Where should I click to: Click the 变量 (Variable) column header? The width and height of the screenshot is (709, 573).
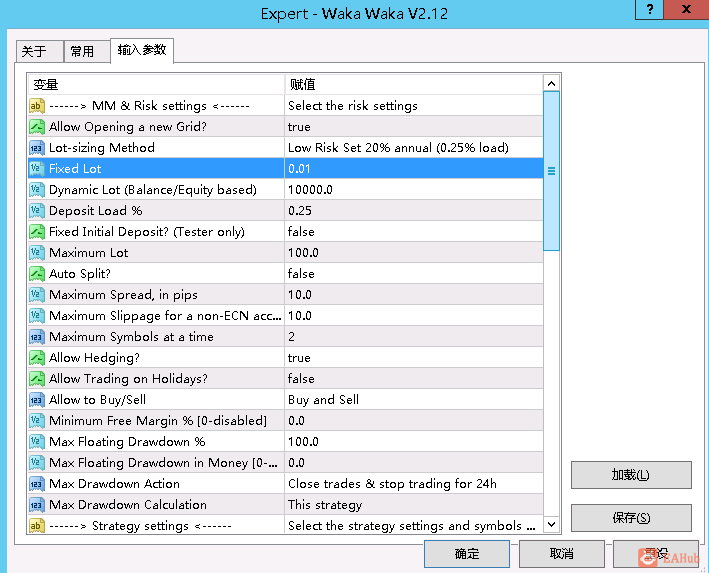click(156, 85)
